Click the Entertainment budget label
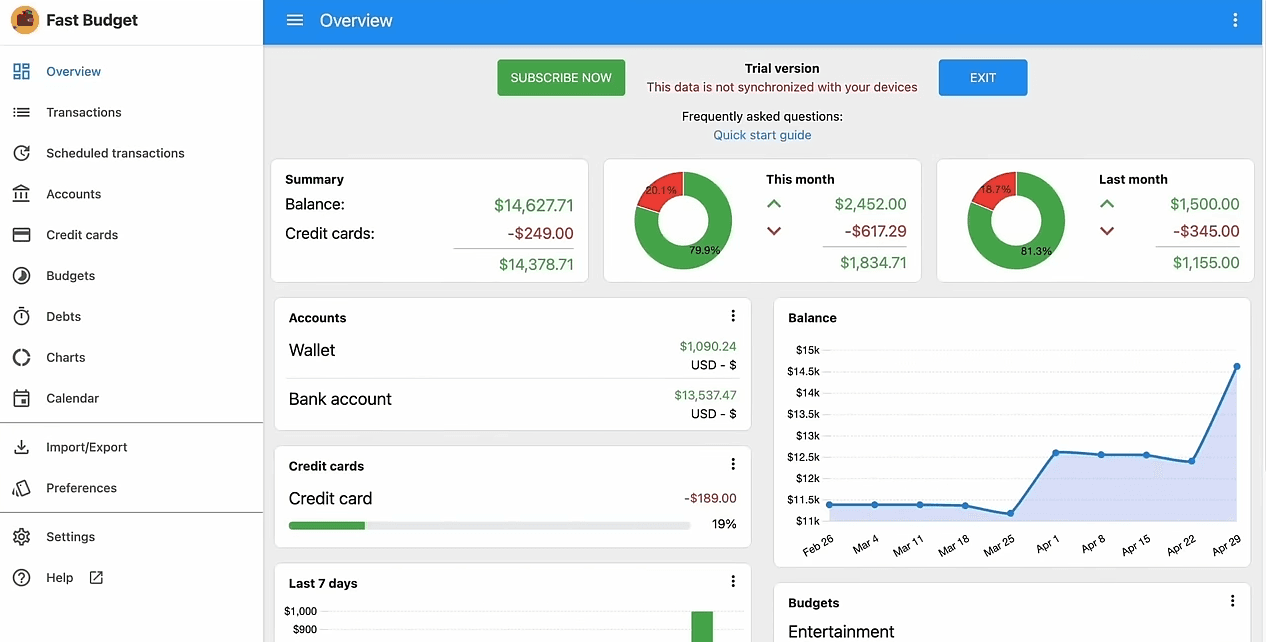Screen dimensions: 1266x642 (x=842, y=631)
